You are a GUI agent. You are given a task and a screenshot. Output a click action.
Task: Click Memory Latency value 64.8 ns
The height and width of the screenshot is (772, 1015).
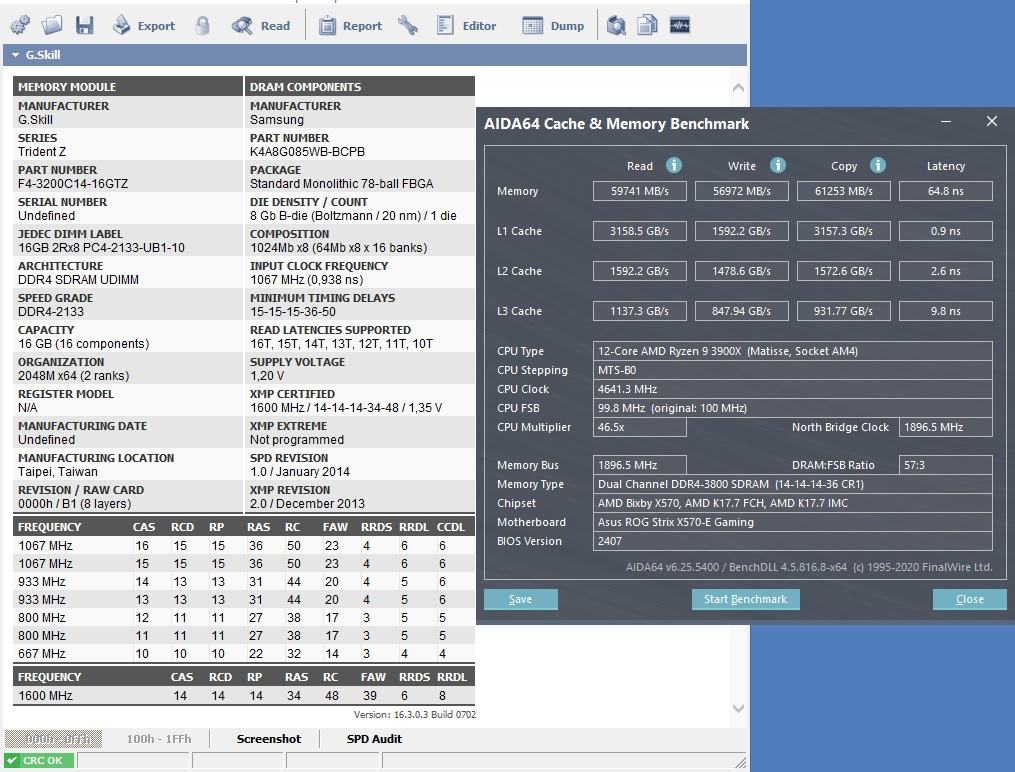tap(946, 191)
